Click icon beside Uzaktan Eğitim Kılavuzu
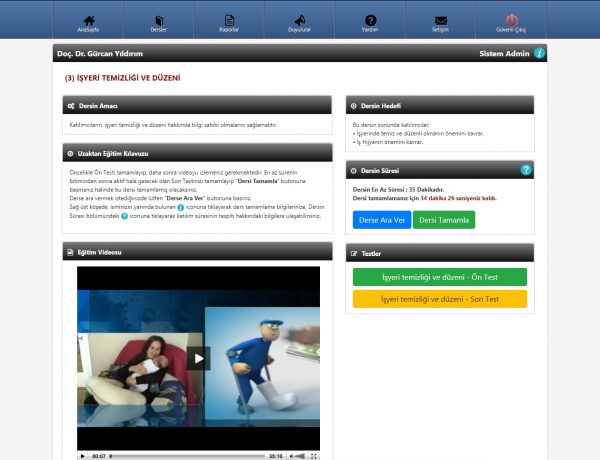Screen dimensions: 600x460 pos(70,153)
